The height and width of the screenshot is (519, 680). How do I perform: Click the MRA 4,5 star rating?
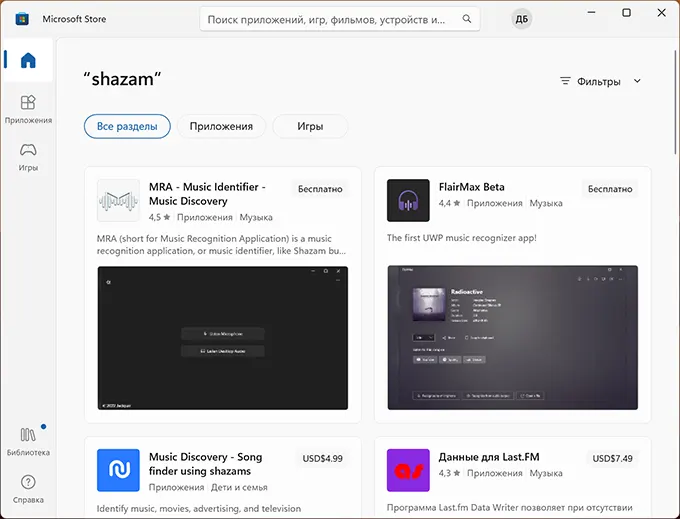[x=159, y=217]
